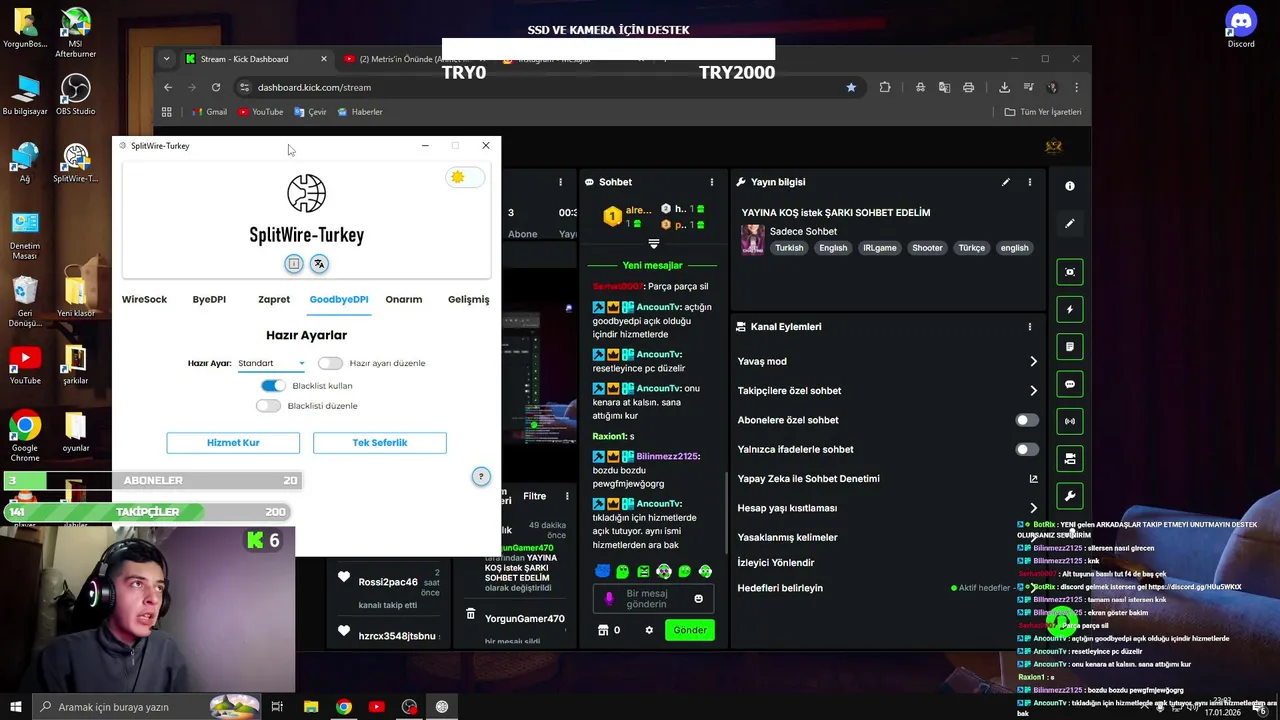Switch to the Zapret tab
This screenshot has width=1280, height=720.
[274, 299]
